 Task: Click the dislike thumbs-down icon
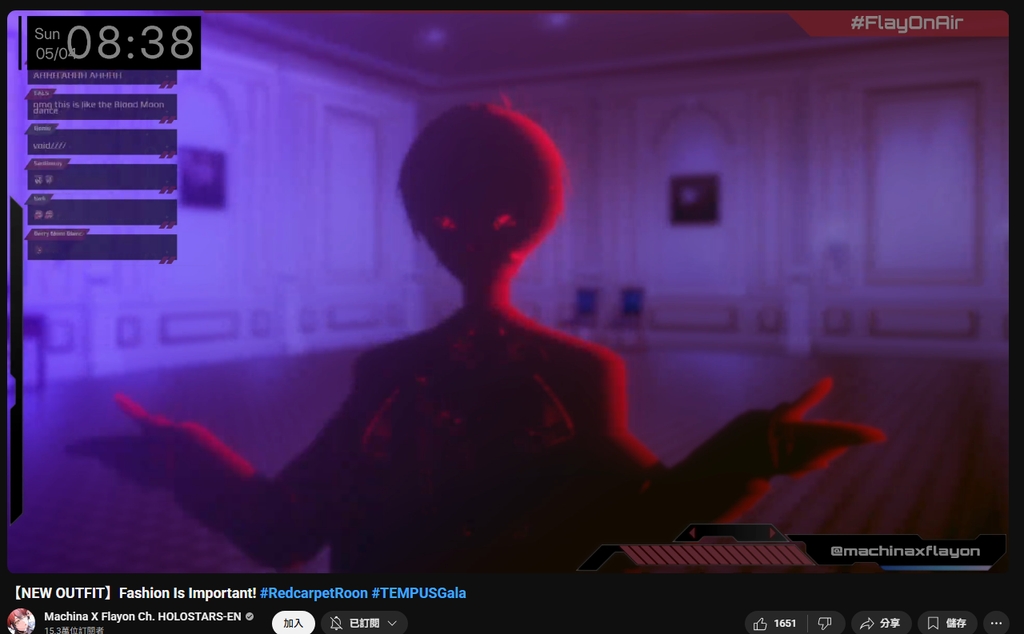coord(825,624)
